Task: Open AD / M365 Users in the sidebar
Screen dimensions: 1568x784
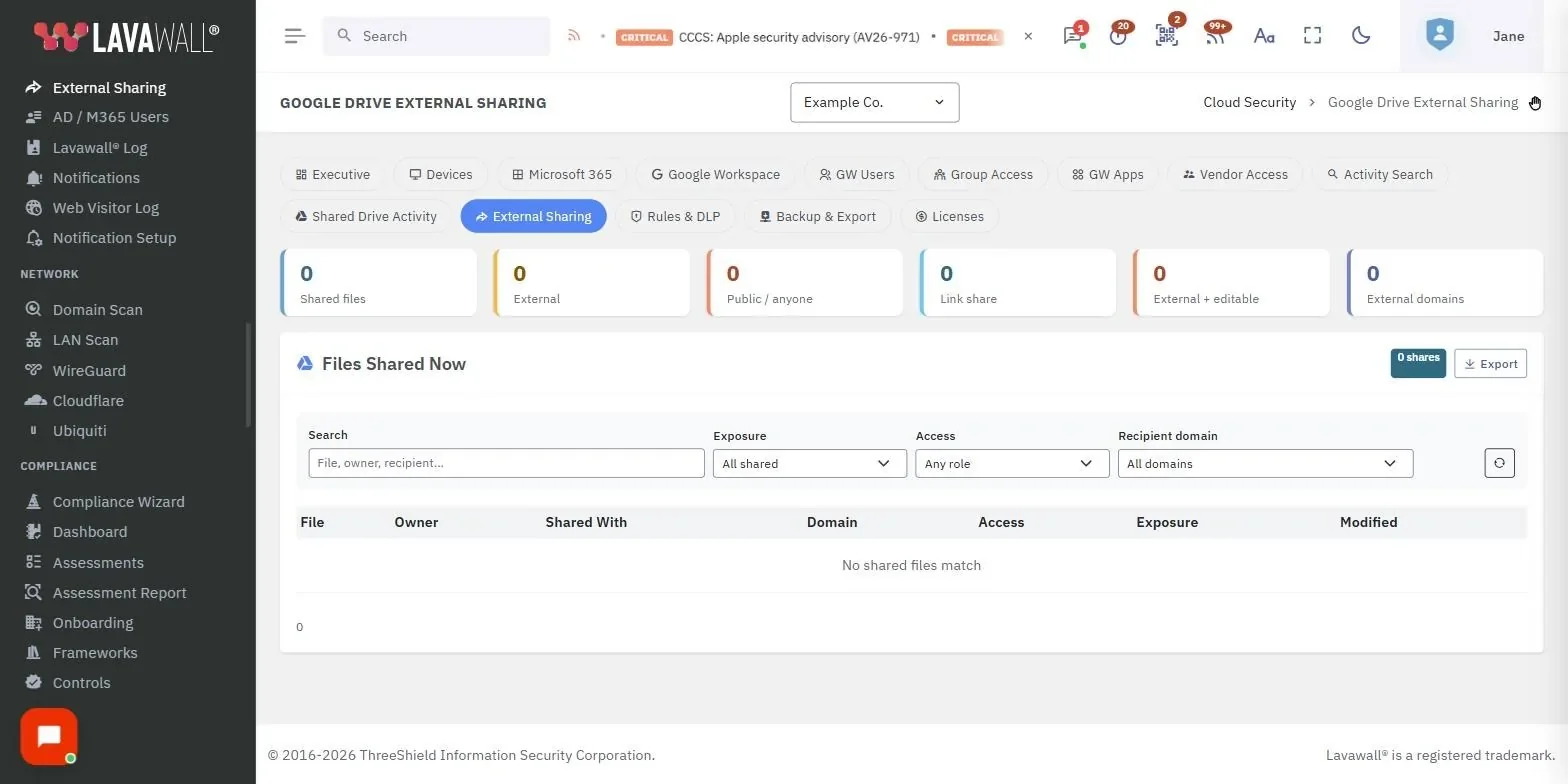Action: (x=110, y=117)
